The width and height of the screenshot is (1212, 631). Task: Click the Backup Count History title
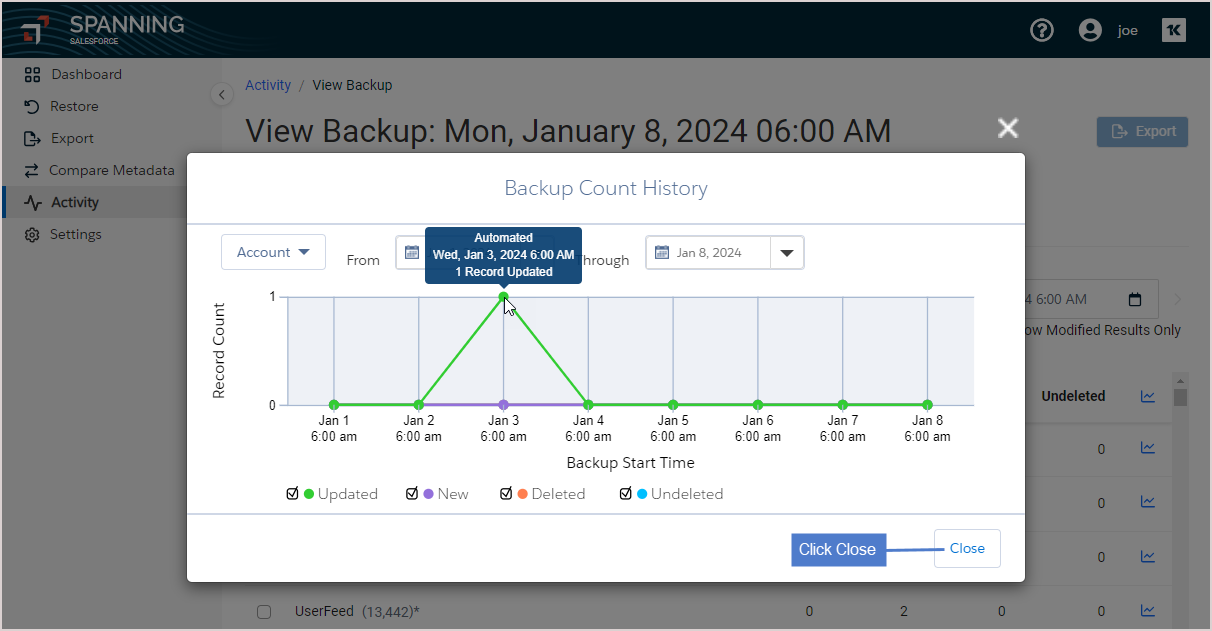click(x=606, y=188)
